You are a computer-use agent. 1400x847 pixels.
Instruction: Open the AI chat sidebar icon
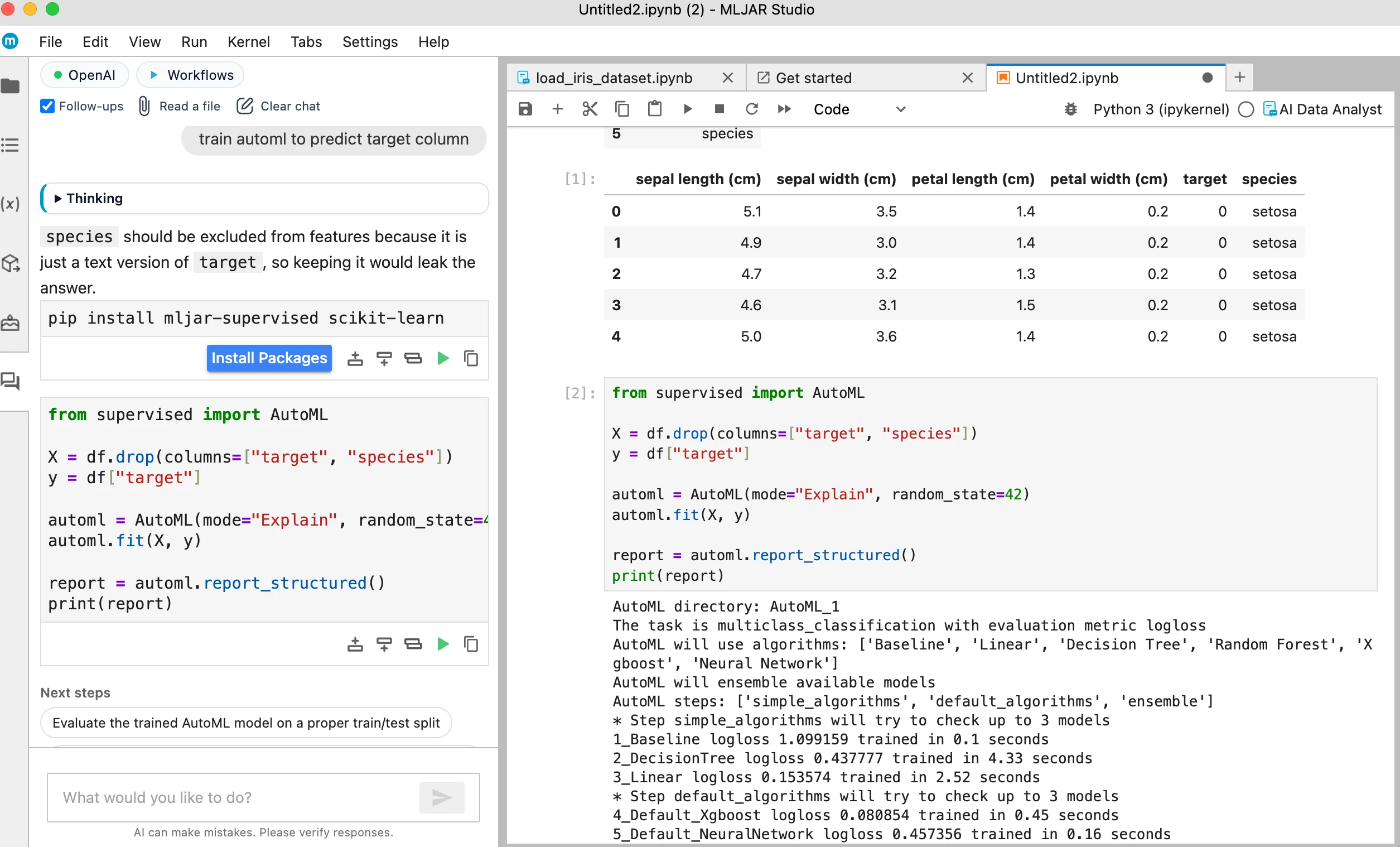[10, 382]
